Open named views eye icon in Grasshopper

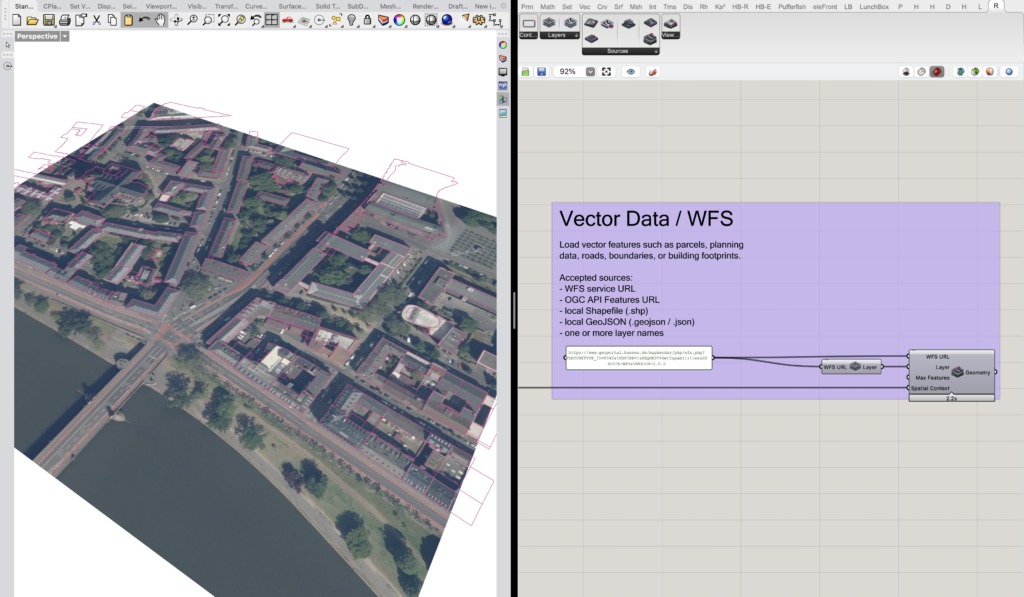pos(630,72)
